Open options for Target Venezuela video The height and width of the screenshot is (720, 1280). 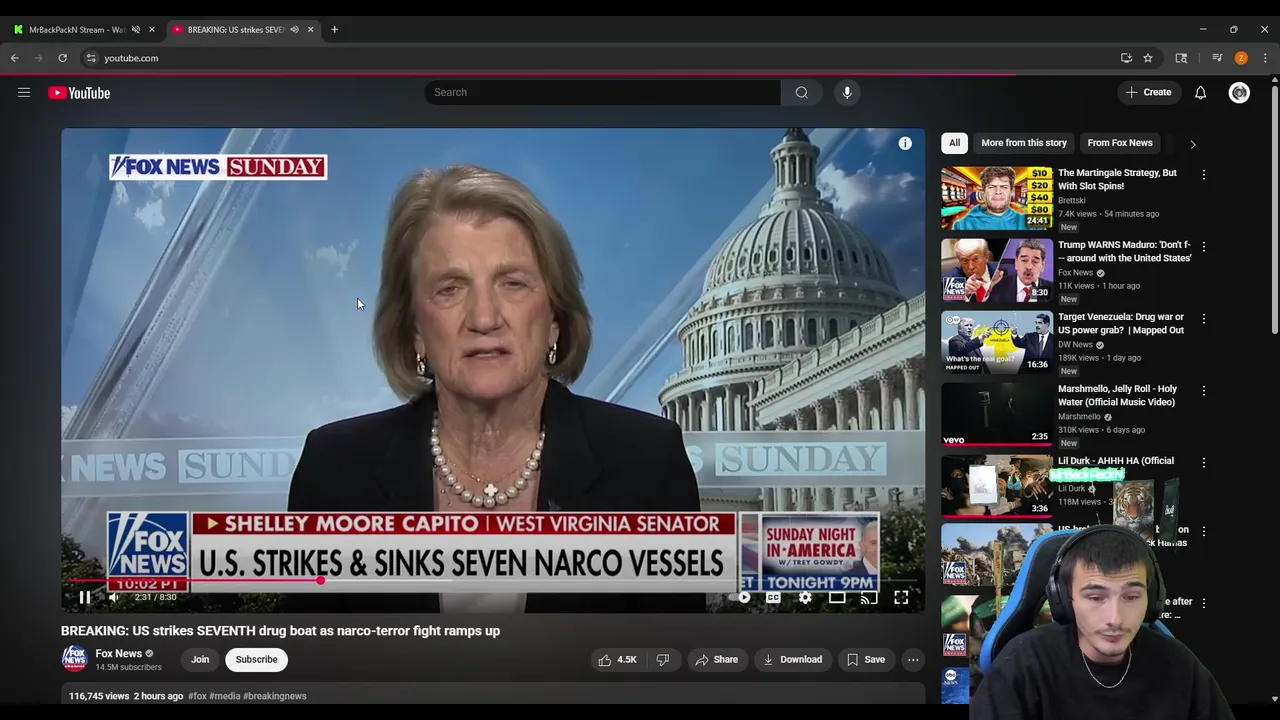(x=1203, y=319)
